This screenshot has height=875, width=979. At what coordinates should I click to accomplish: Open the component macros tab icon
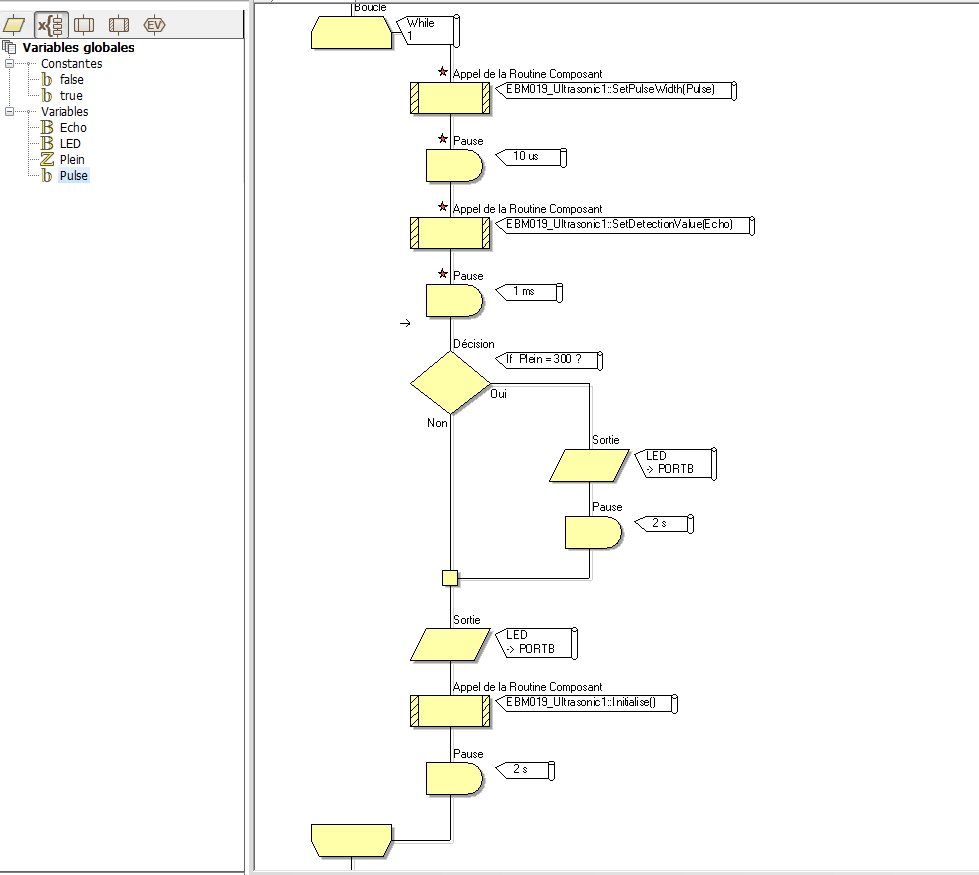pyautogui.click(x=119, y=25)
